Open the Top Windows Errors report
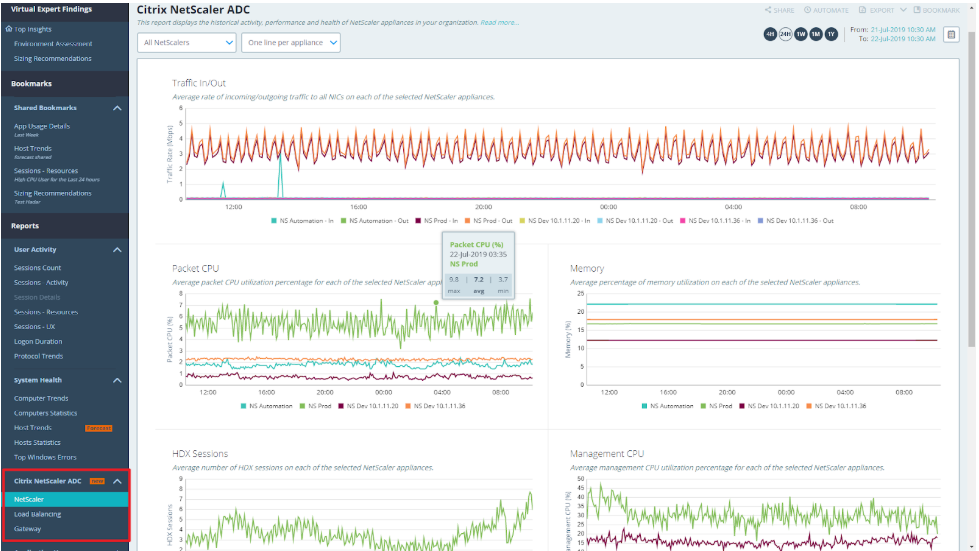The width and height of the screenshot is (979, 551). [45, 457]
